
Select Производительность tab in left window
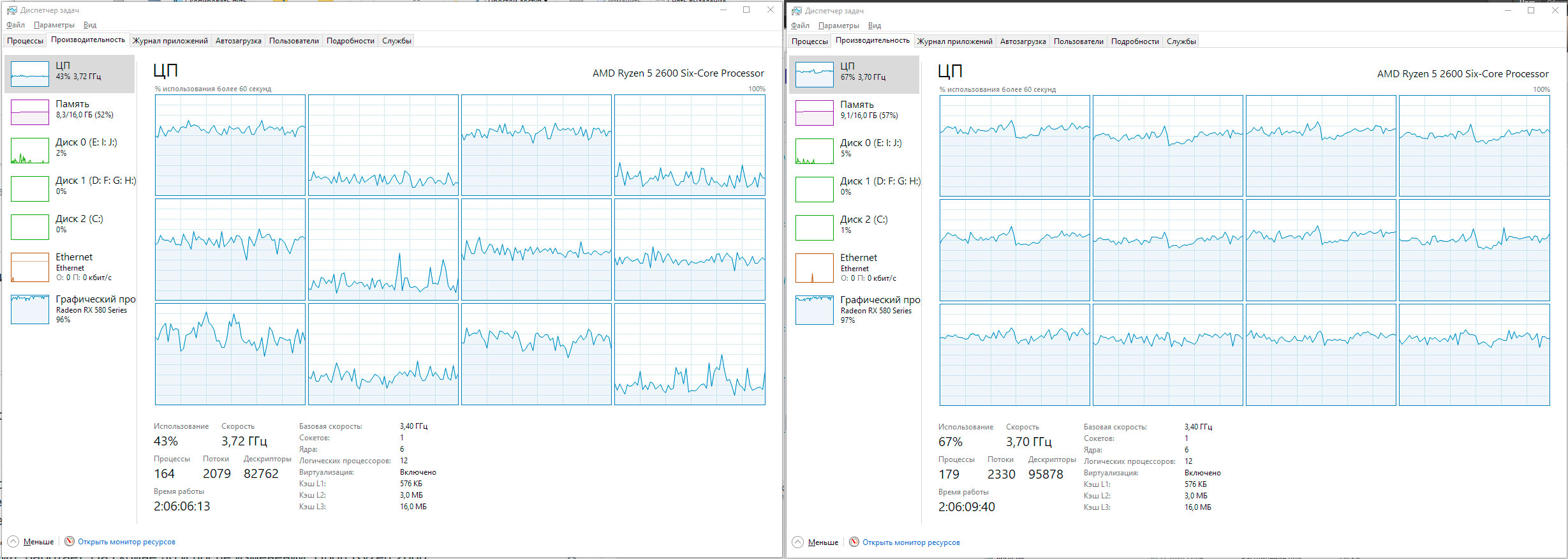88,40
